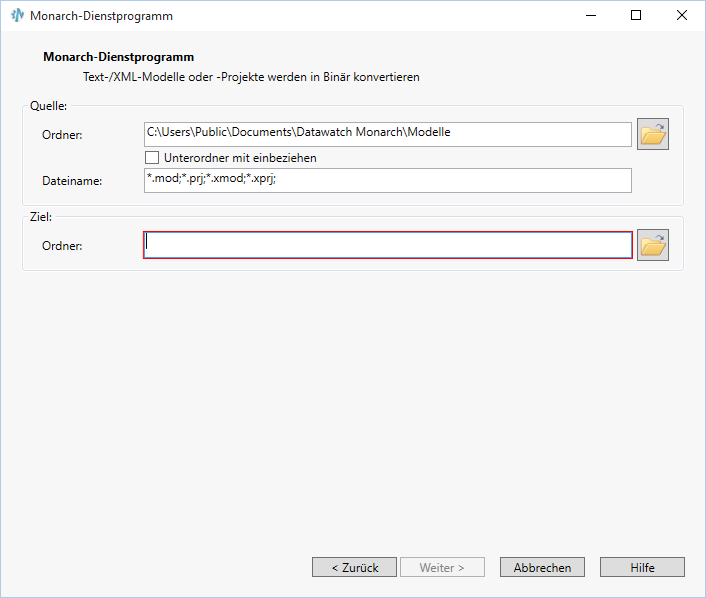Go back with the '< Zurück' button
The height and width of the screenshot is (598, 706).
tap(354, 567)
